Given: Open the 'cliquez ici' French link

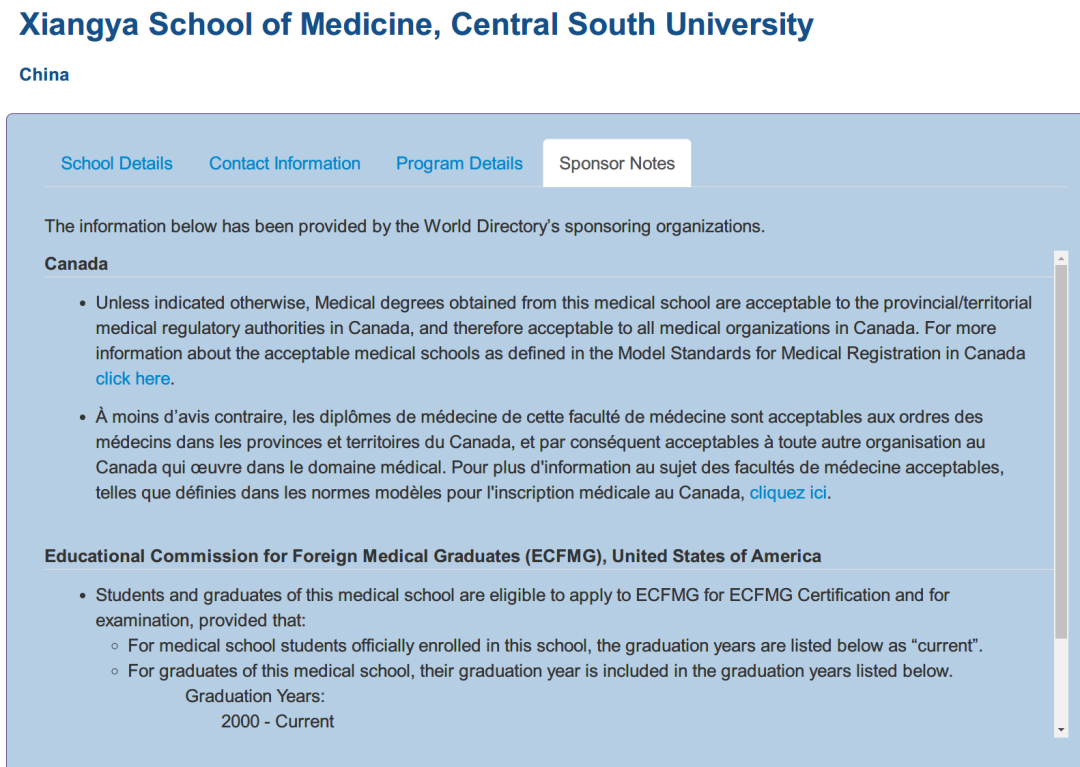Looking at the screenshot, I should pos(788,493).
